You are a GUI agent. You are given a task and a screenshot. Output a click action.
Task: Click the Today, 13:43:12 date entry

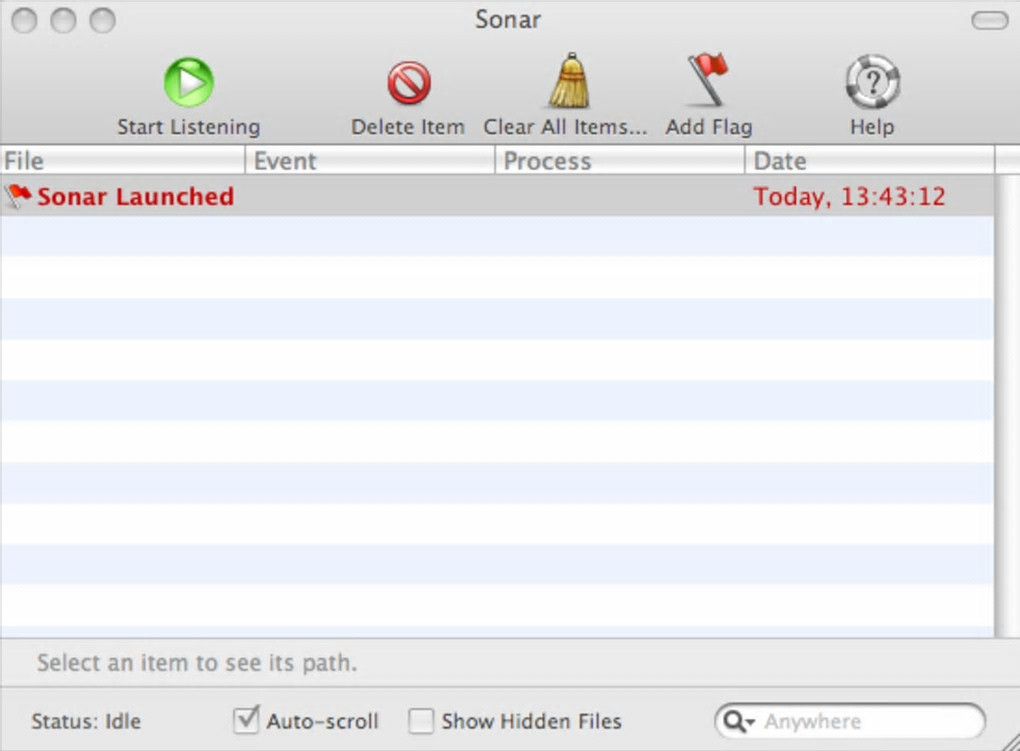[850, 197]
